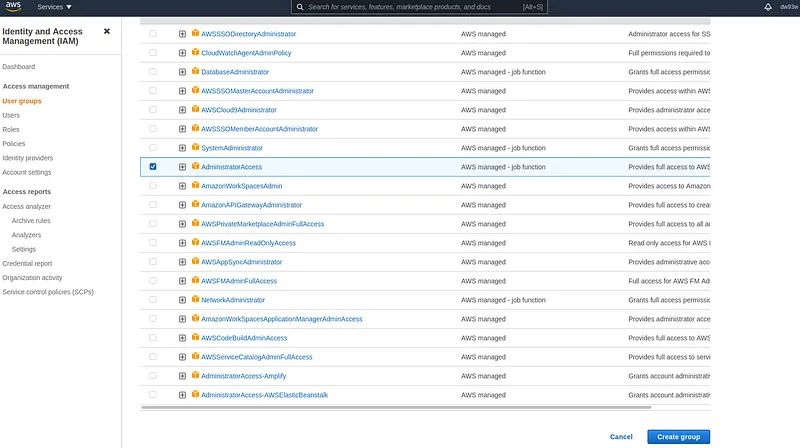Open the AdministratorAccess policy link

[231, 167]
